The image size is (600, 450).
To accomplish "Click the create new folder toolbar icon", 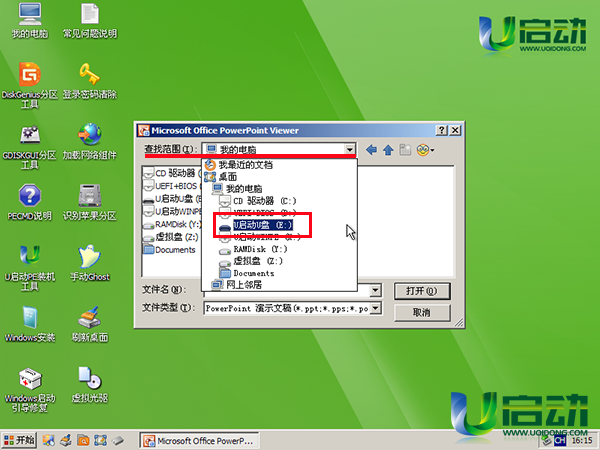I will [405, 150].
